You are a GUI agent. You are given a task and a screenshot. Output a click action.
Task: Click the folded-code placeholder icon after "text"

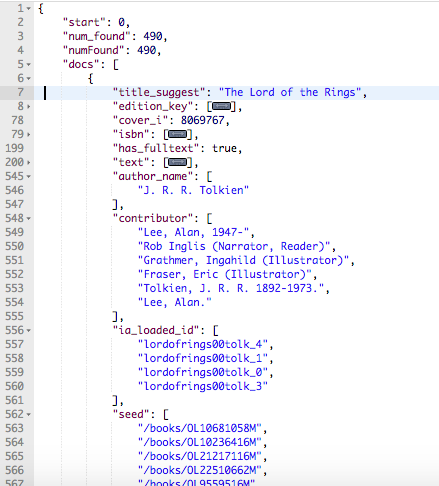178,162
